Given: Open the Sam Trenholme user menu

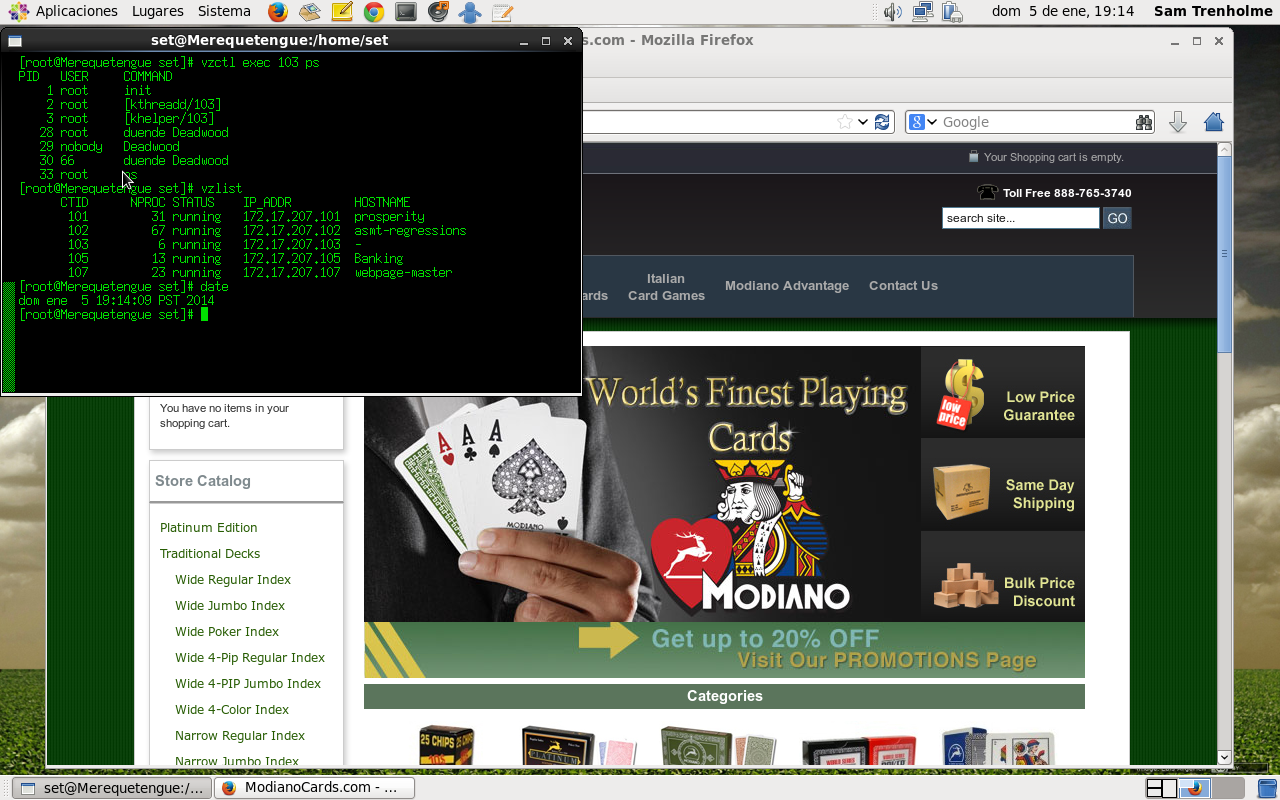Looking at the screenshot, I should point(1211,11).
